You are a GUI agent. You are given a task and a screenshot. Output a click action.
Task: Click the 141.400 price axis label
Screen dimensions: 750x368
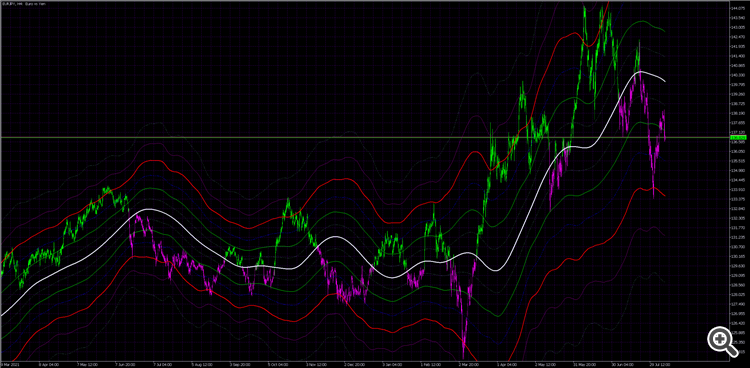point(737,56)
